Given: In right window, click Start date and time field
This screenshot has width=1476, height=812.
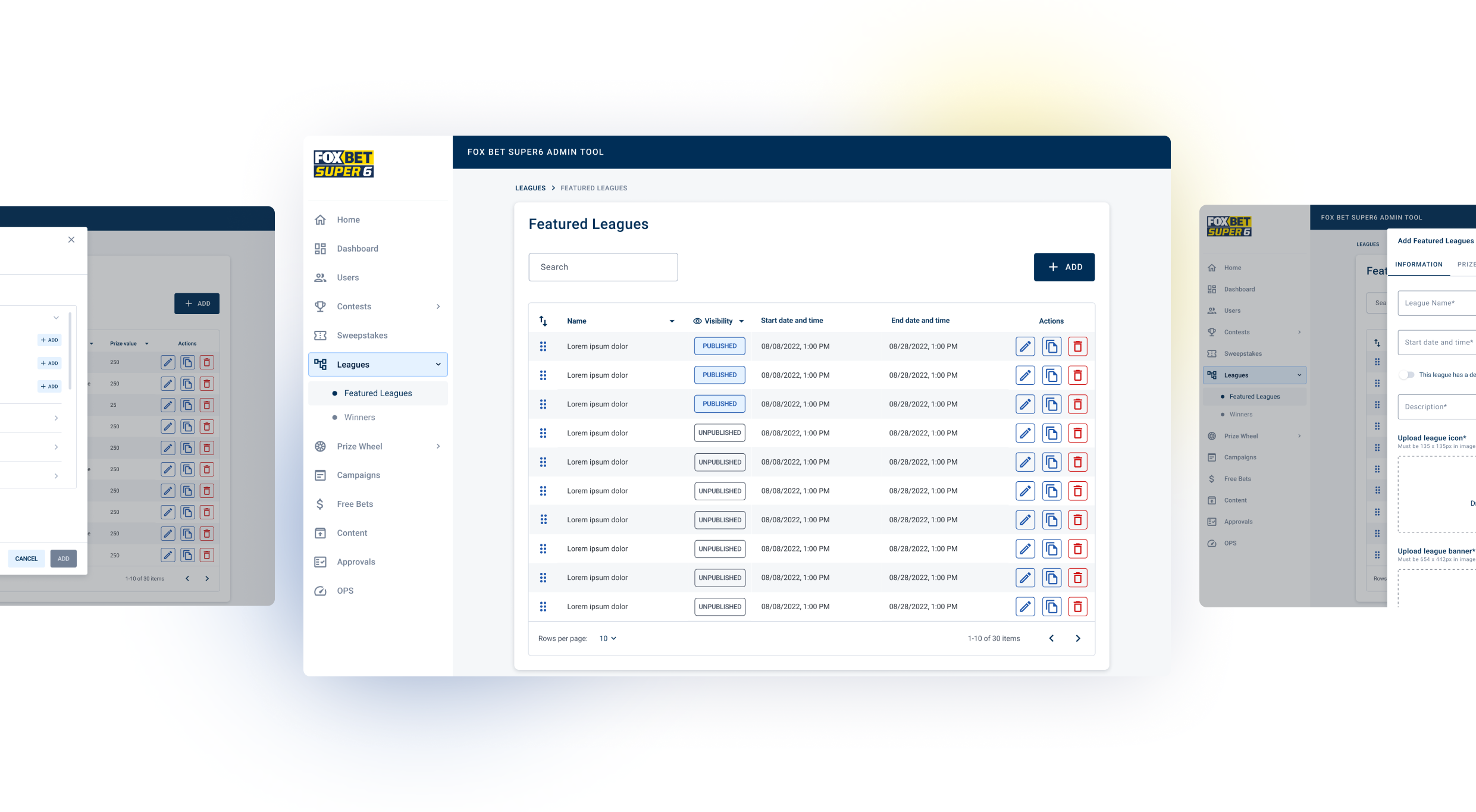Looking at the screenshot, I should point(1437,342).
